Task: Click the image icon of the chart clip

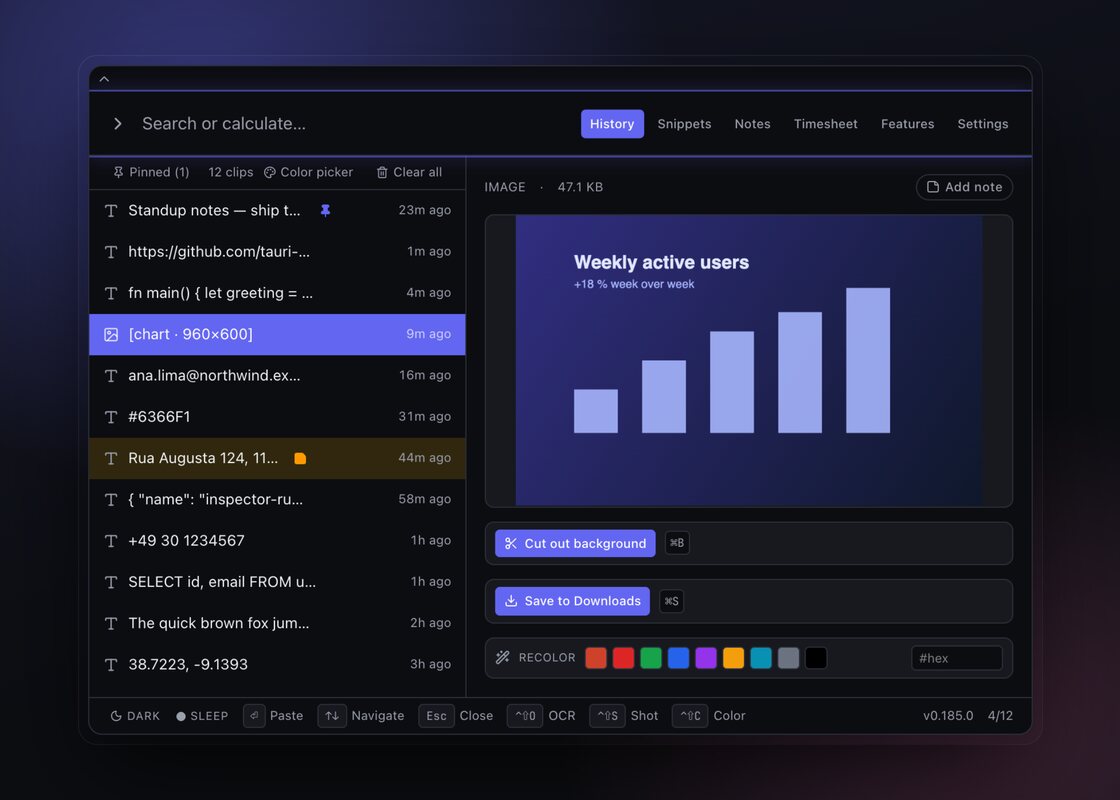Action: 111,334
